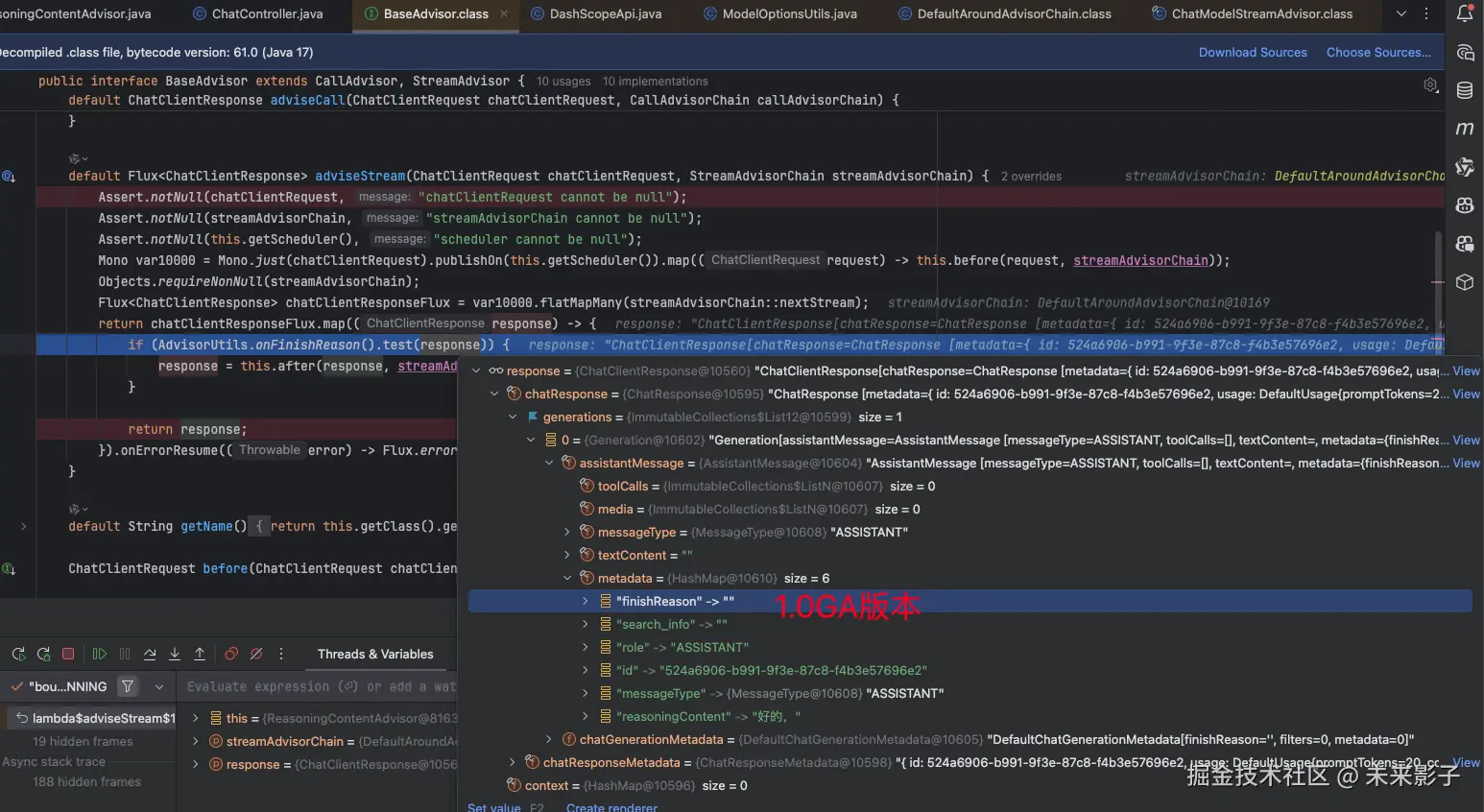Click View link on the chatResponse row
This screenshot has width=1484, height=812.
1466,394
